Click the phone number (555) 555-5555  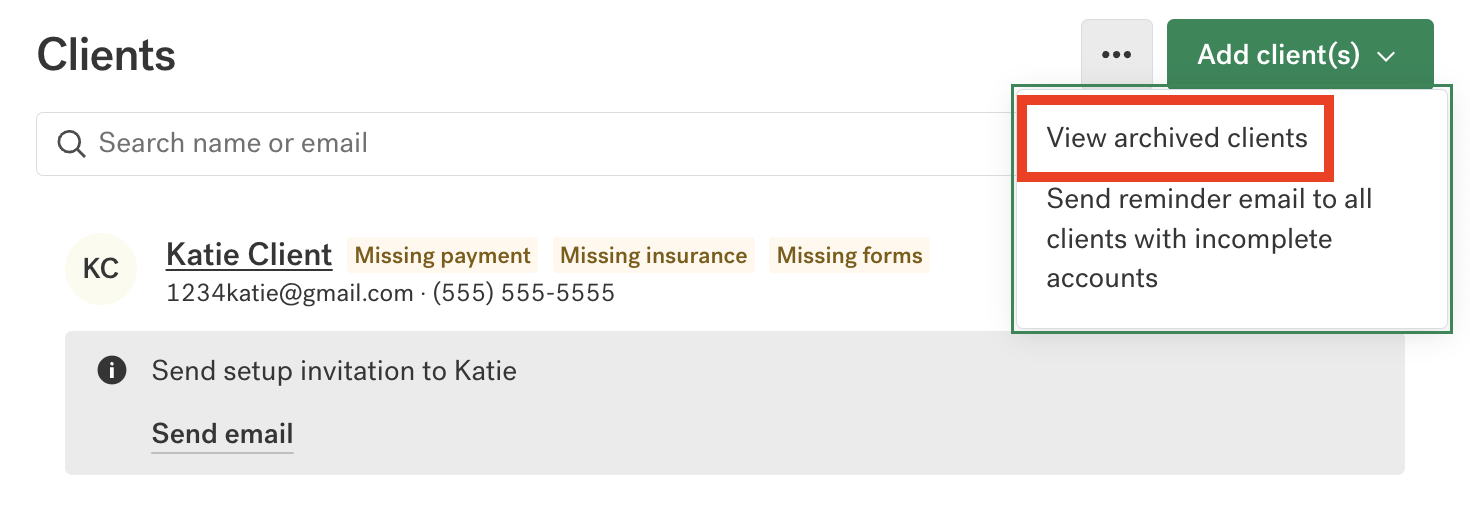(524, 293)
